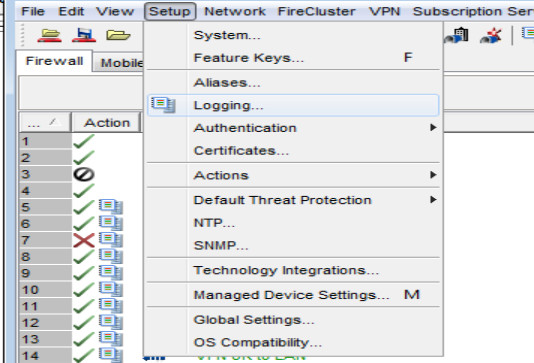Click the logging icon on row 12
Viewport: 534px width, 363px height.
click(x=111, y=321)
